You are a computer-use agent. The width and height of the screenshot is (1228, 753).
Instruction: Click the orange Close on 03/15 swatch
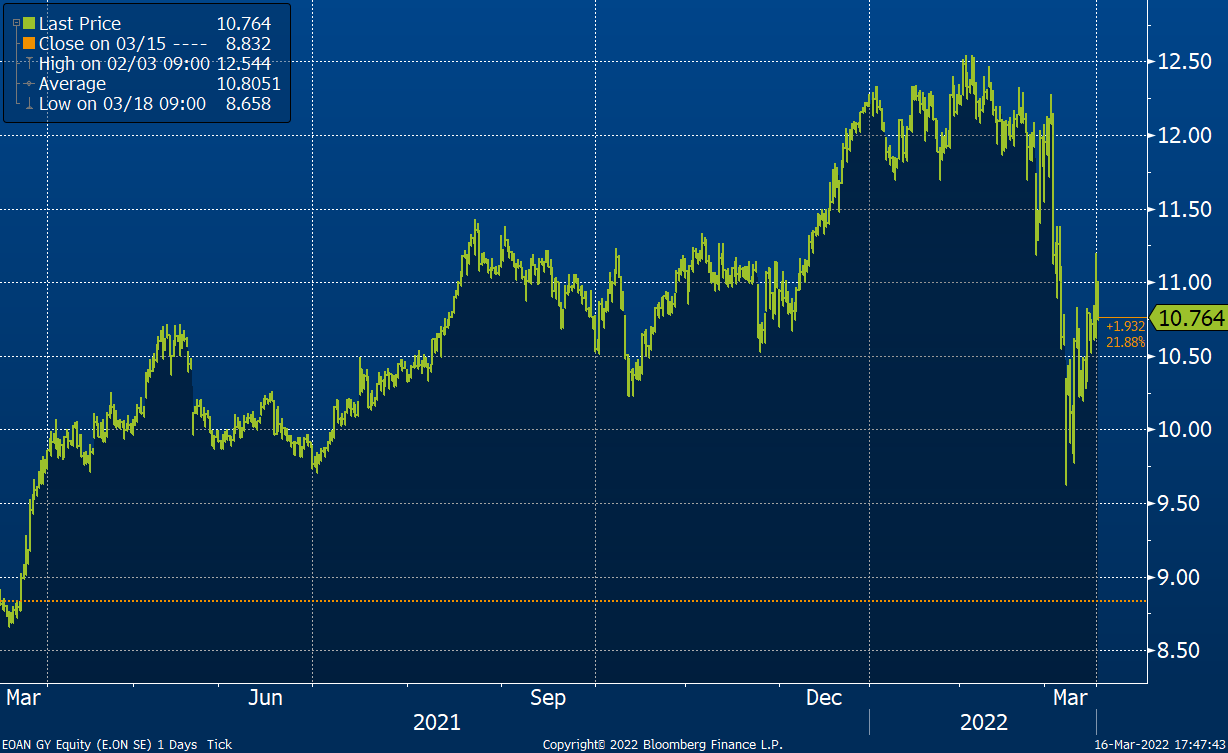(28, 43)
